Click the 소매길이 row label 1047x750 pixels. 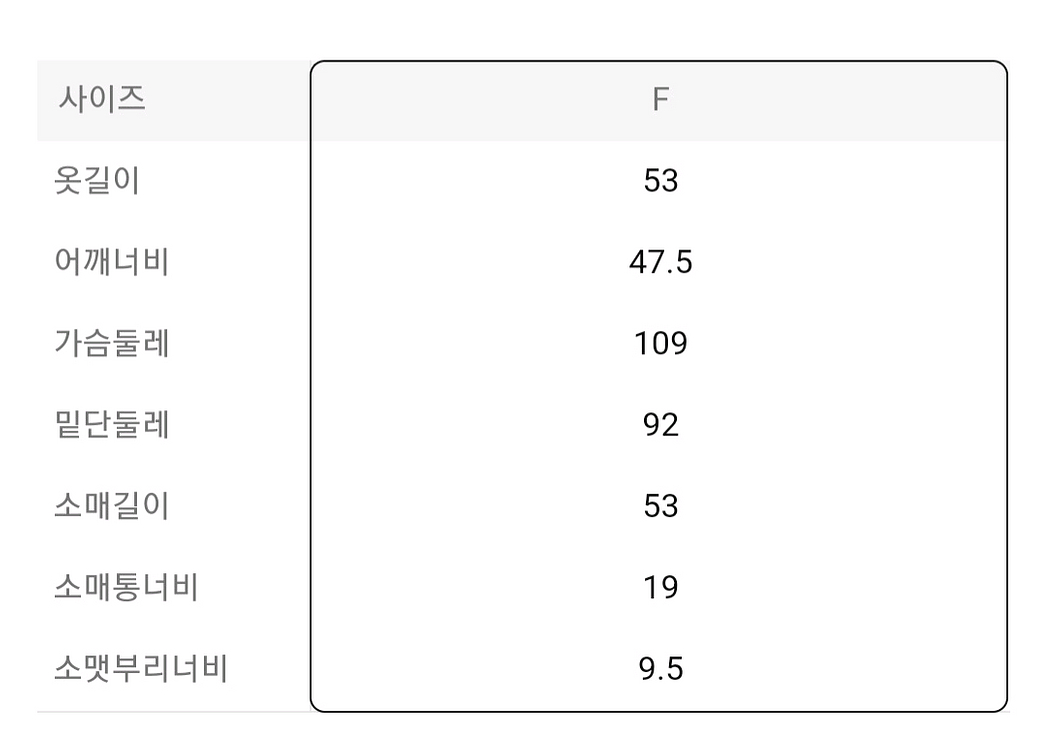pyautogui.click(x=112, y=506)
